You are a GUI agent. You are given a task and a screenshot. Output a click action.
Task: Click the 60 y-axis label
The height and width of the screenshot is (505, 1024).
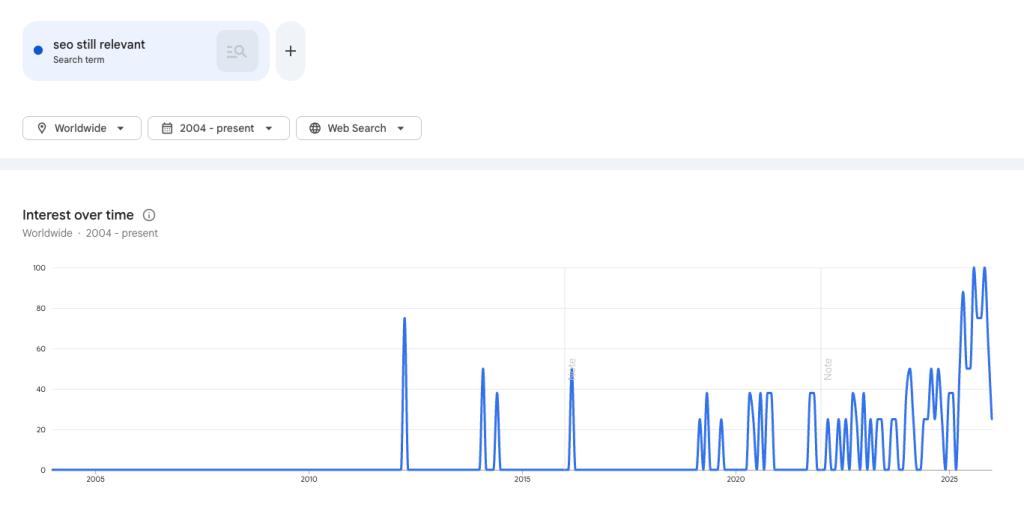(42, 348)
